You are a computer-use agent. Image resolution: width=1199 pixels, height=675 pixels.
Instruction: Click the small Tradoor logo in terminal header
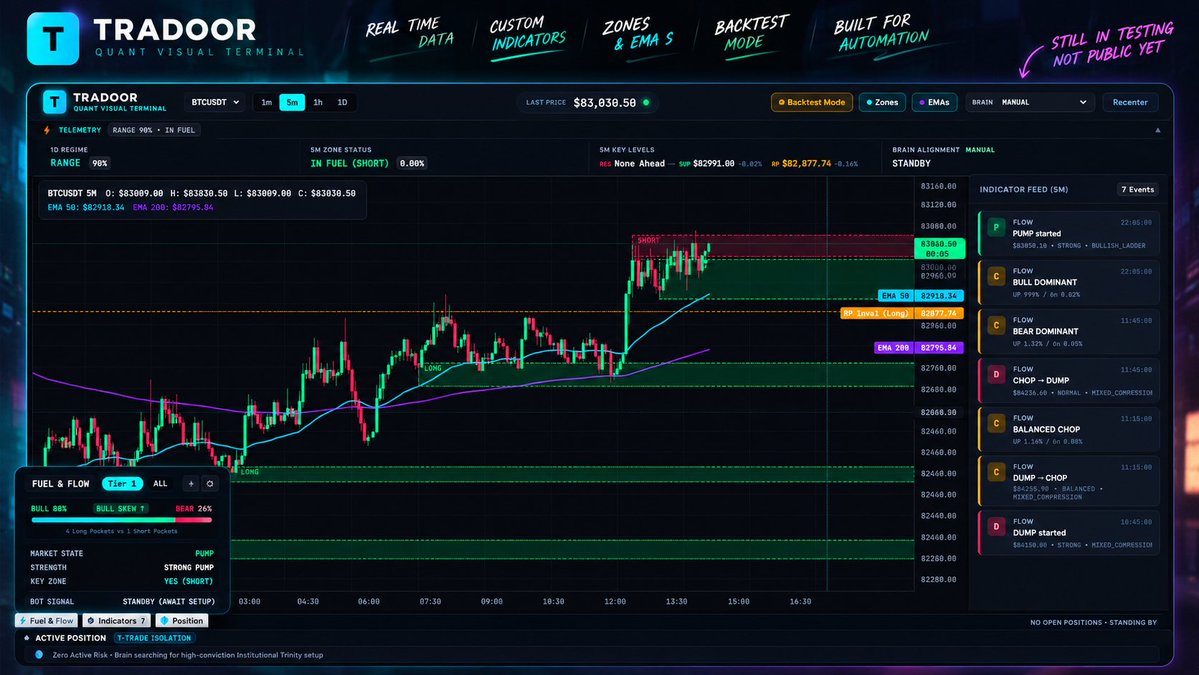pyautogui.click(x=54, y=102)
